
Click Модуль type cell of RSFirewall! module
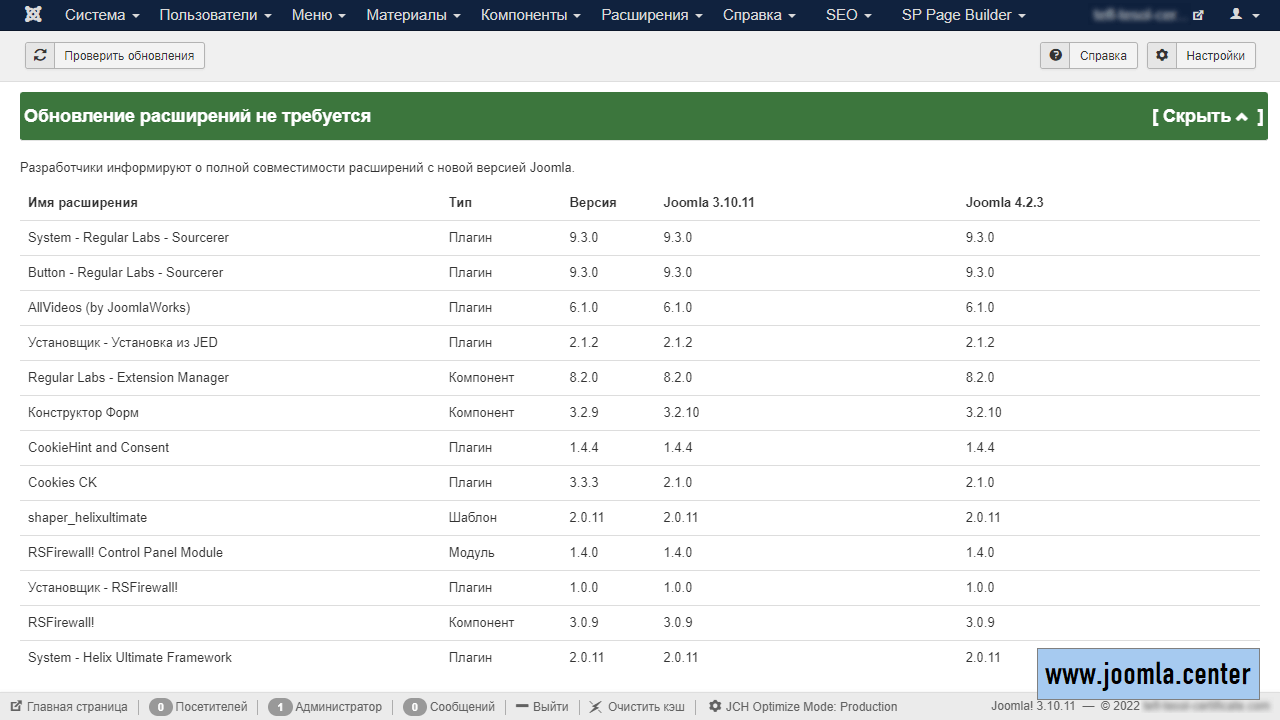coord(472,553)
